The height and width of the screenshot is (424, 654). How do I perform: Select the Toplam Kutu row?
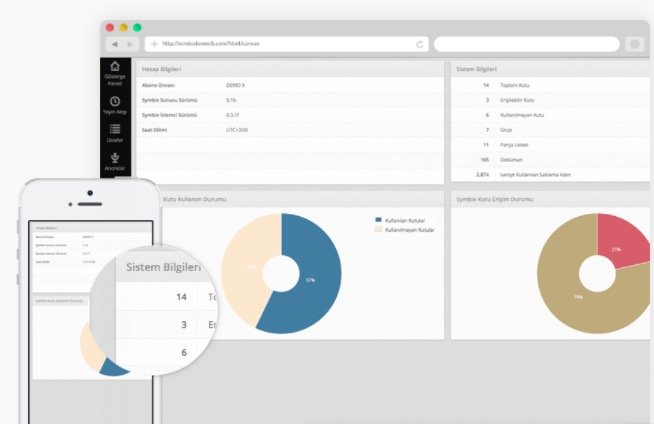pyautogui.click(x=548, y=85)
